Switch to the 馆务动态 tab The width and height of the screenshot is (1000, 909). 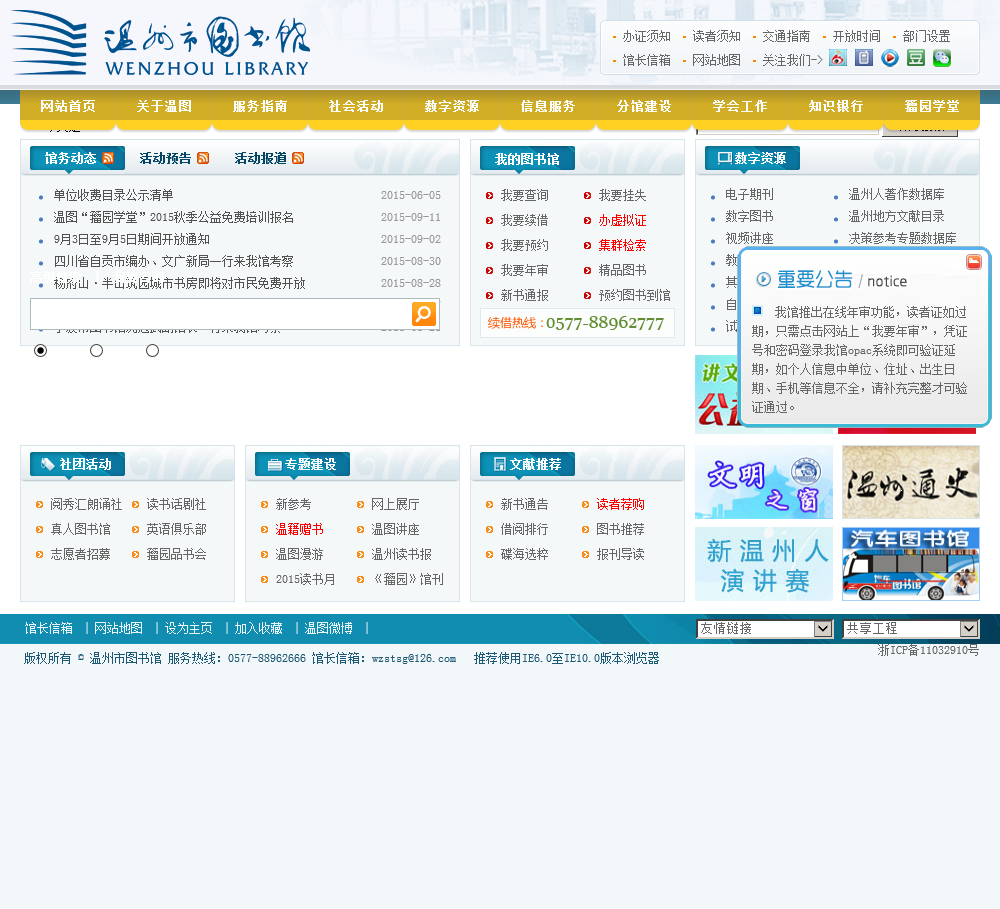click(70, 158)
